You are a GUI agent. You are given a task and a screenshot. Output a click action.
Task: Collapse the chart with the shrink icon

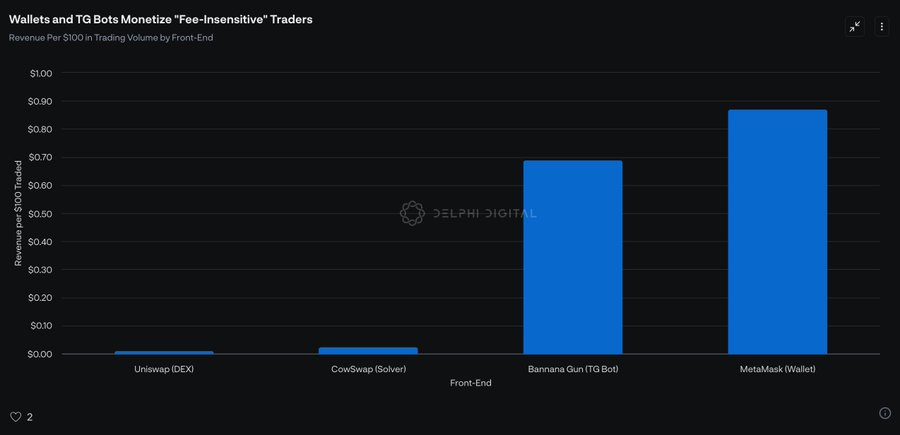854,27
